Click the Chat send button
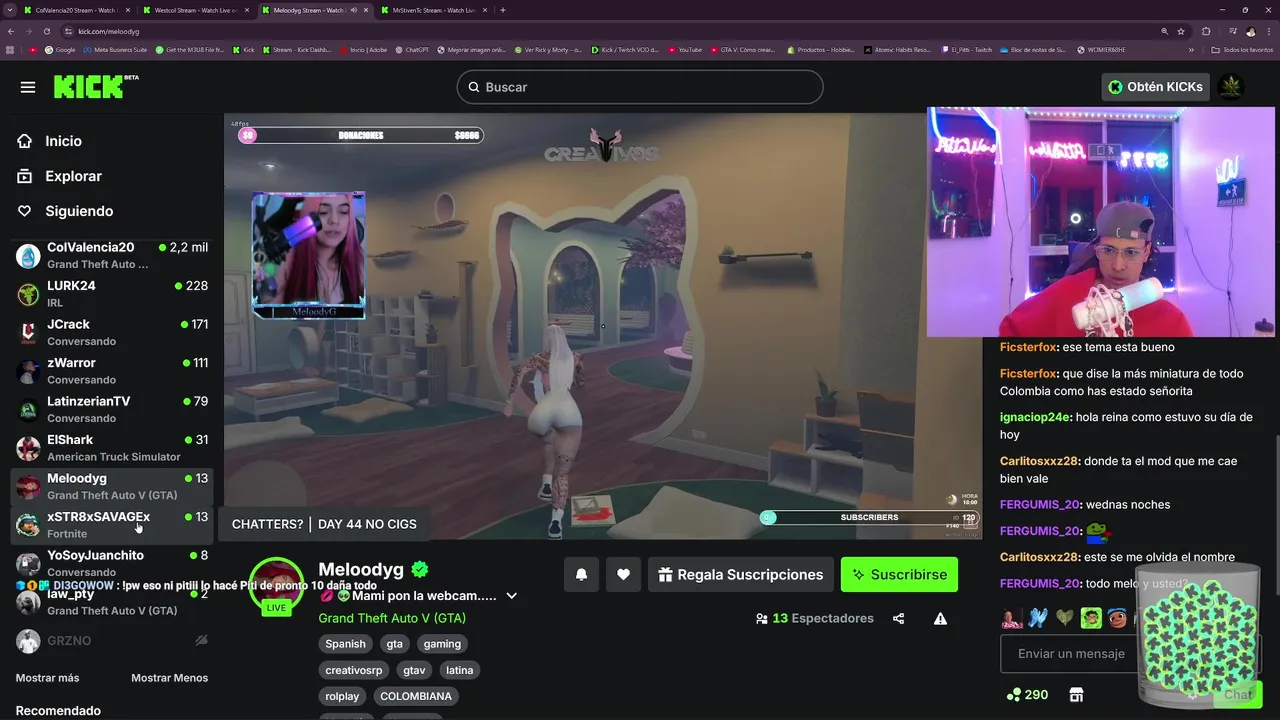This screenshot has height=720, width=1280. pos(1238,695)
